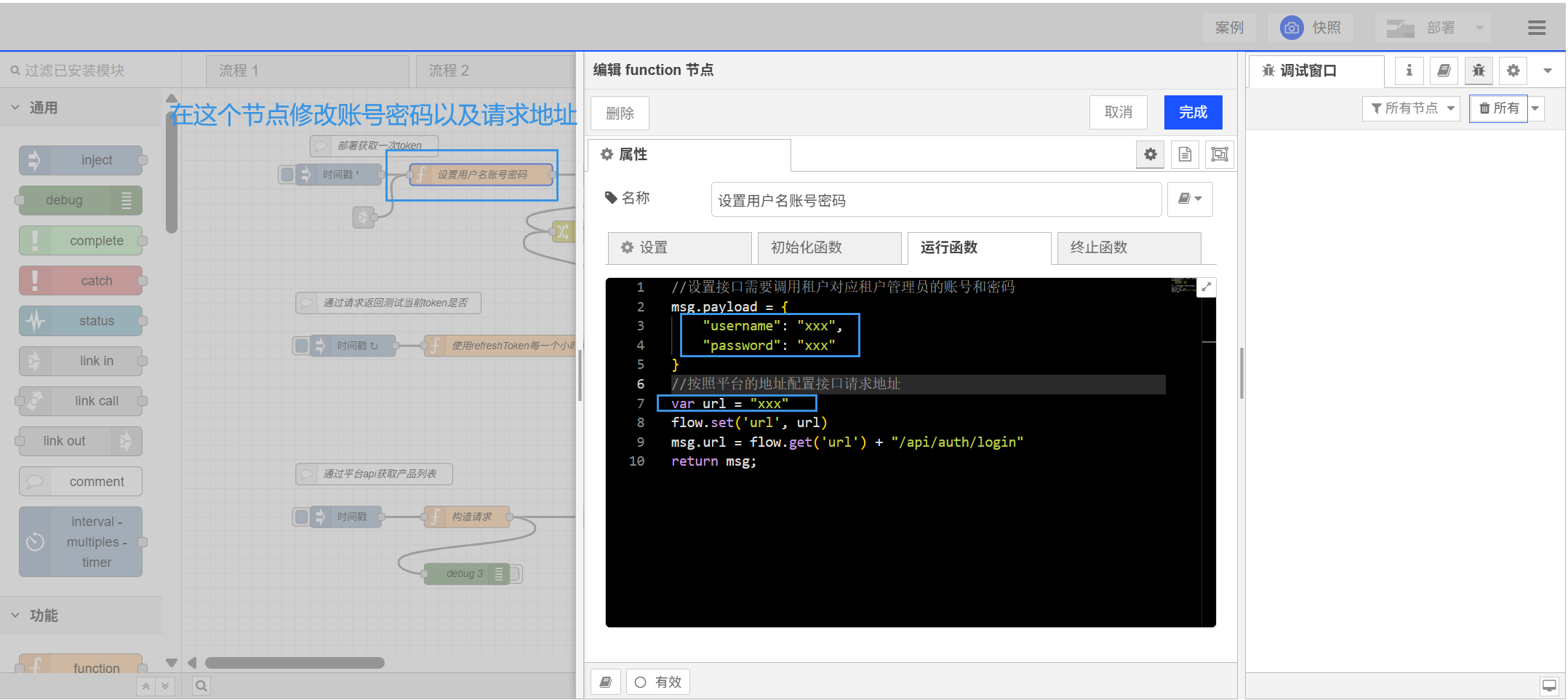Viewport: 1568px width, 700px height.
Task: Switch to 初始化函数 tab
Action: 829,247
